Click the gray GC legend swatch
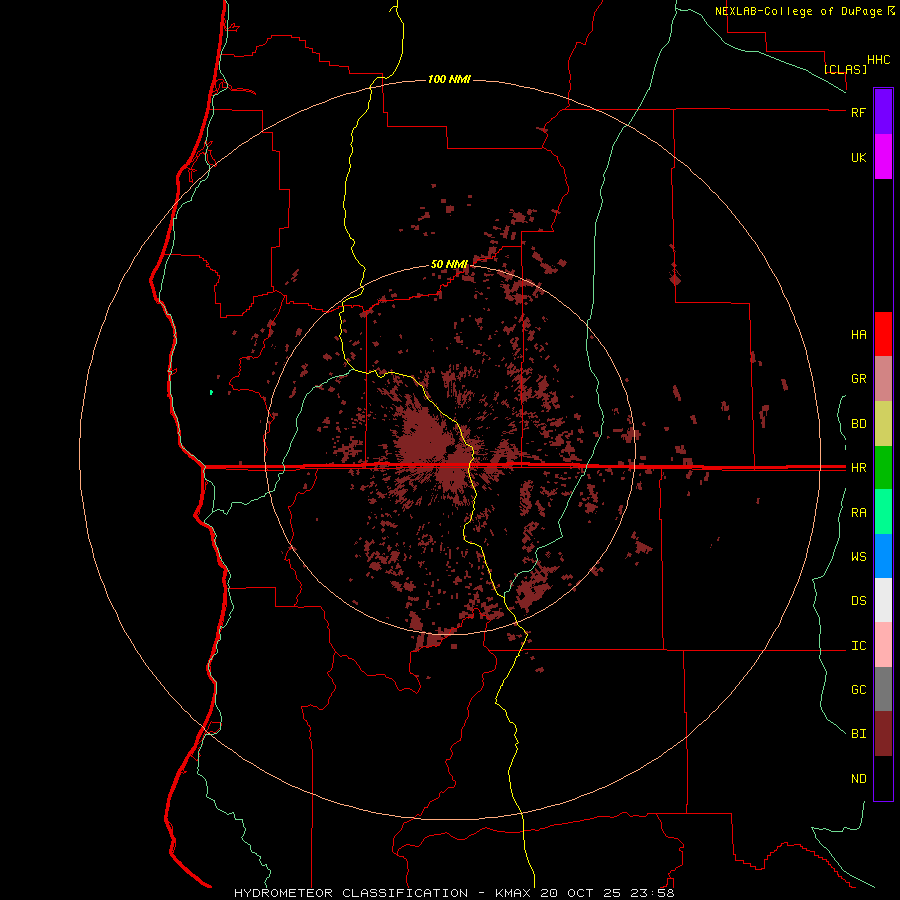This screenshot has width=900, height=900. [883, 689]
